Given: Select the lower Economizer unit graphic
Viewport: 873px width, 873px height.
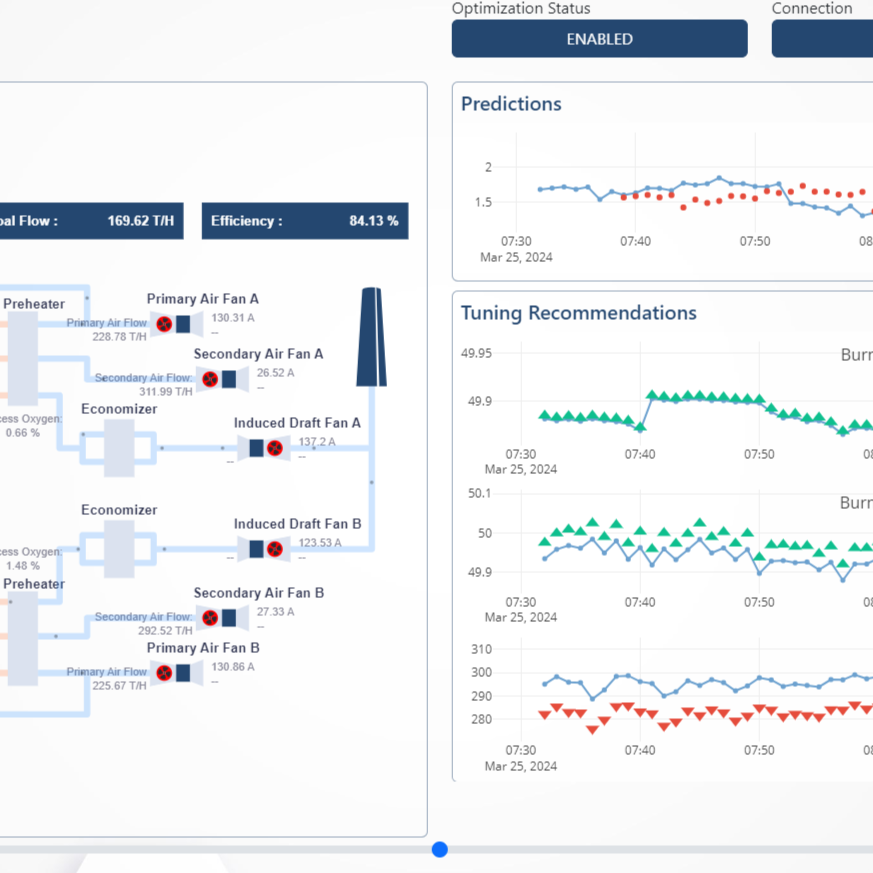Looking at the screenshot, I should point(119,549).
